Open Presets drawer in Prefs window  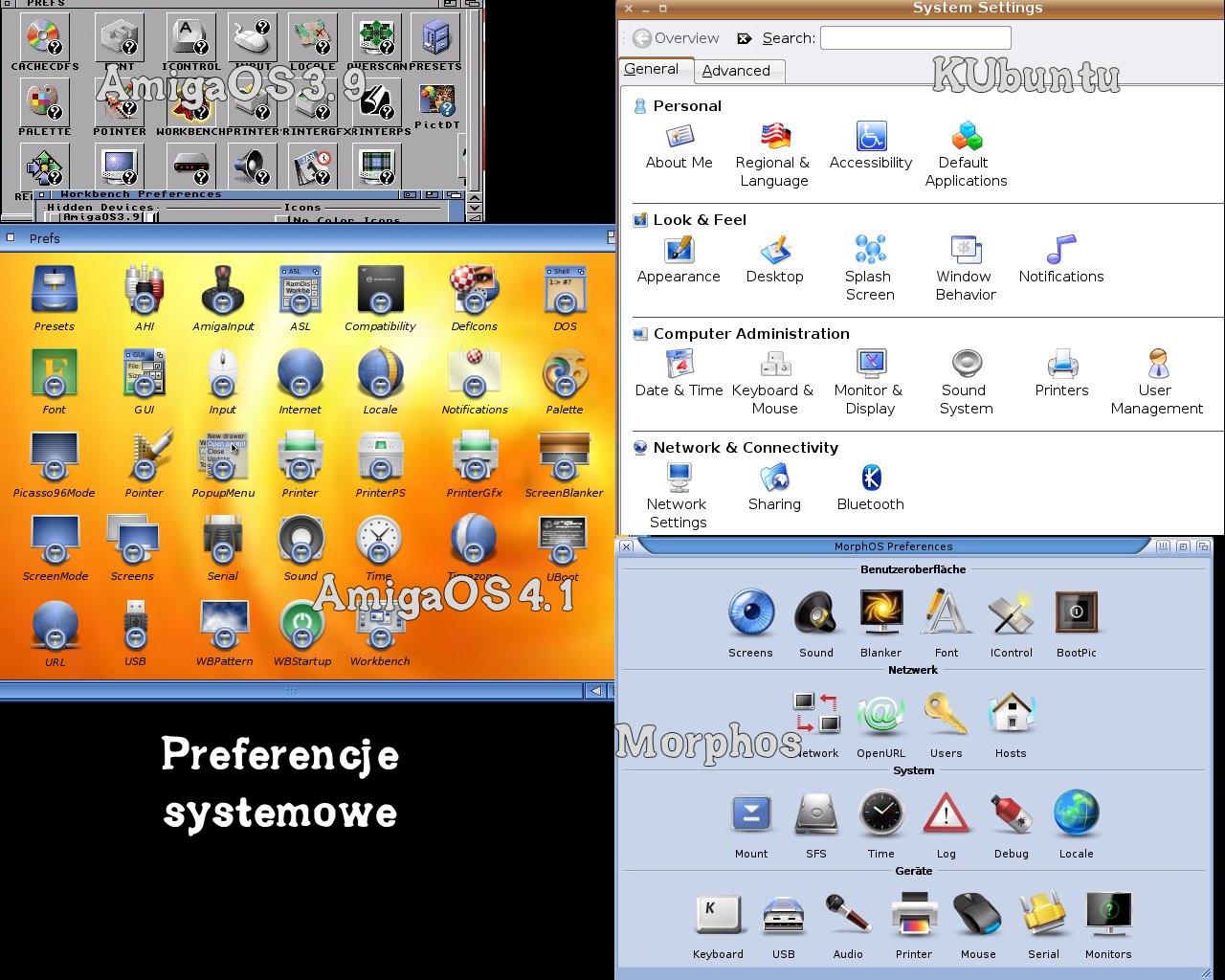click(55, 290)
